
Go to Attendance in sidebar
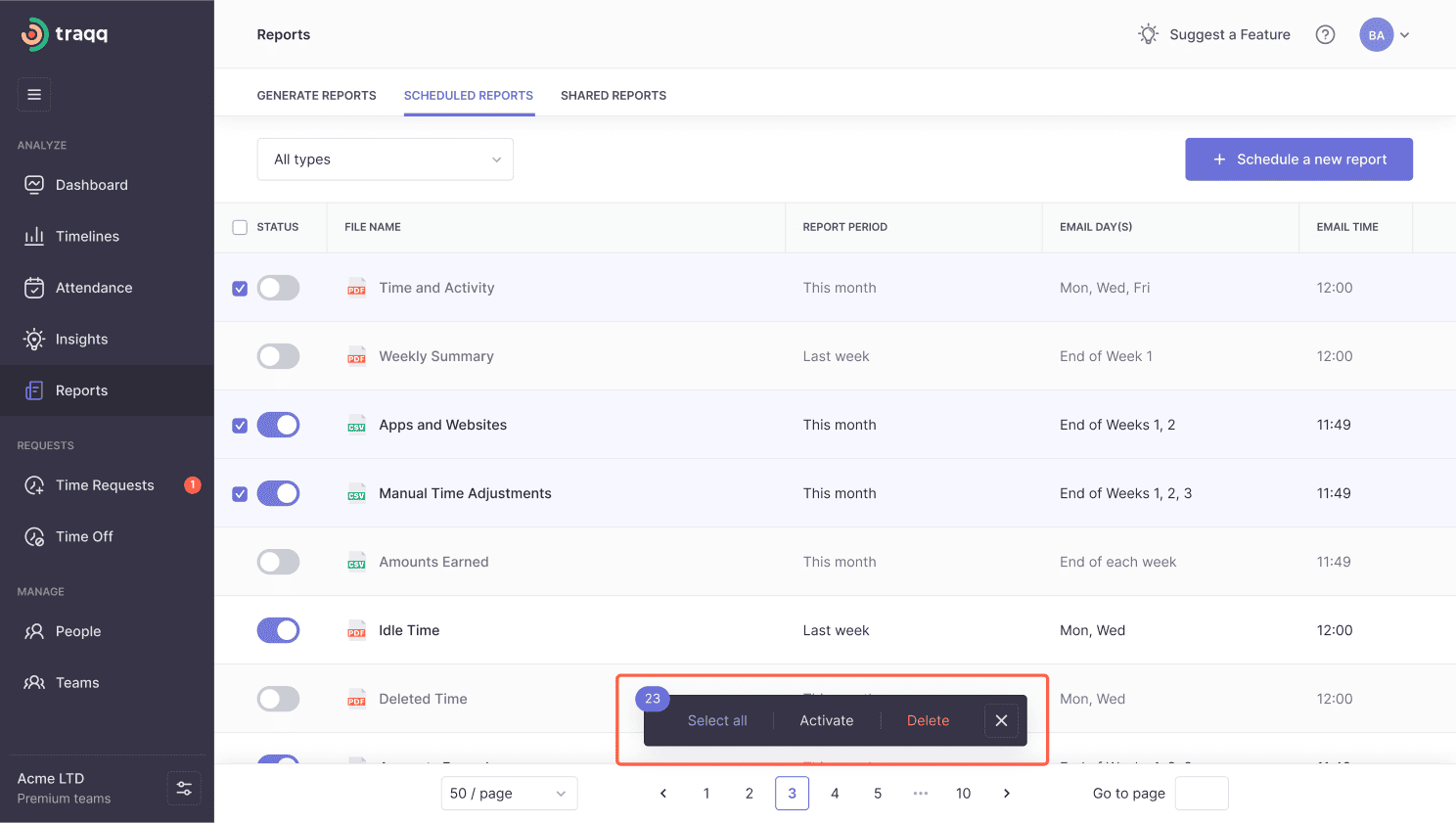pyautogui.click(x=107, y=288)
